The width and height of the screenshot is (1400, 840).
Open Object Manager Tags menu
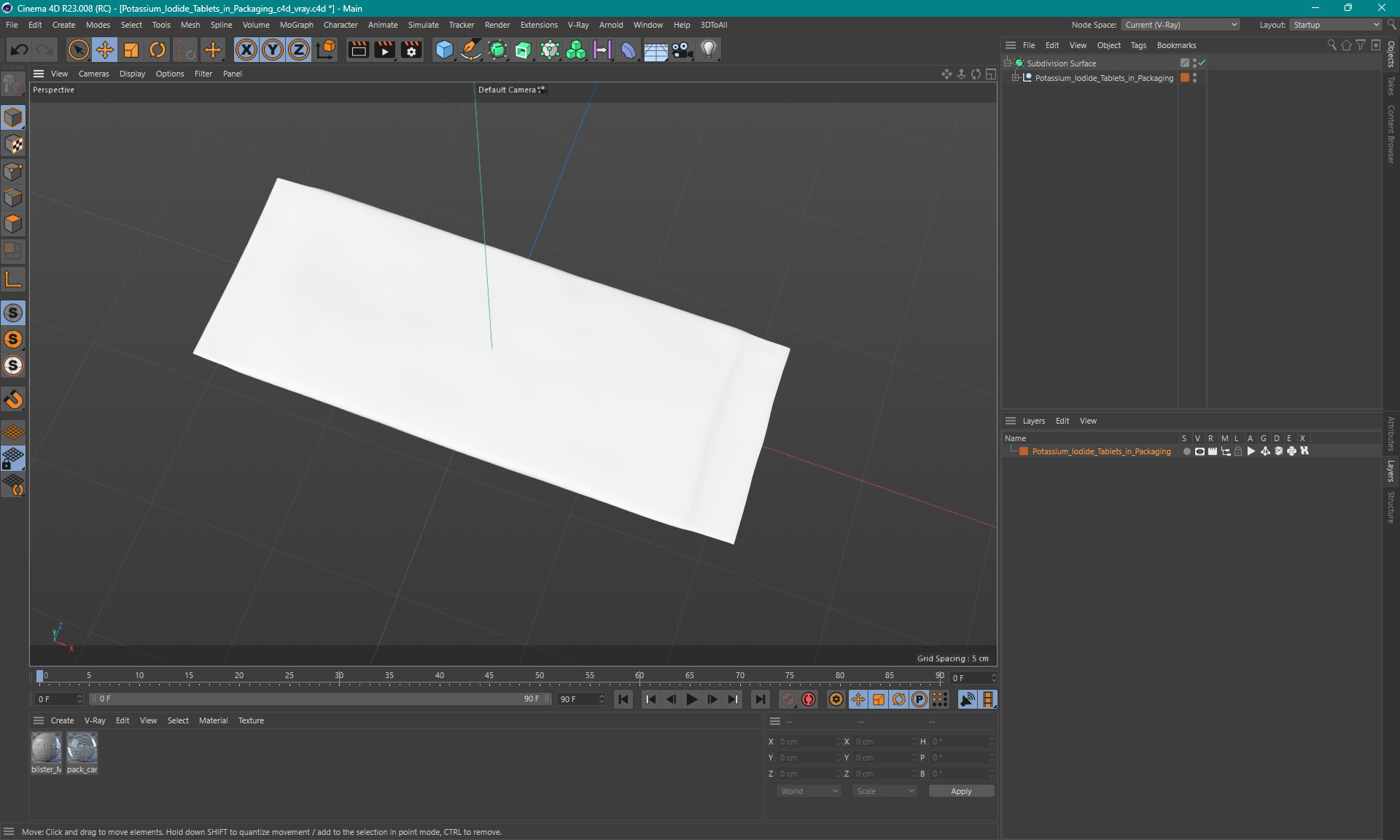[x=1138, y=45]
